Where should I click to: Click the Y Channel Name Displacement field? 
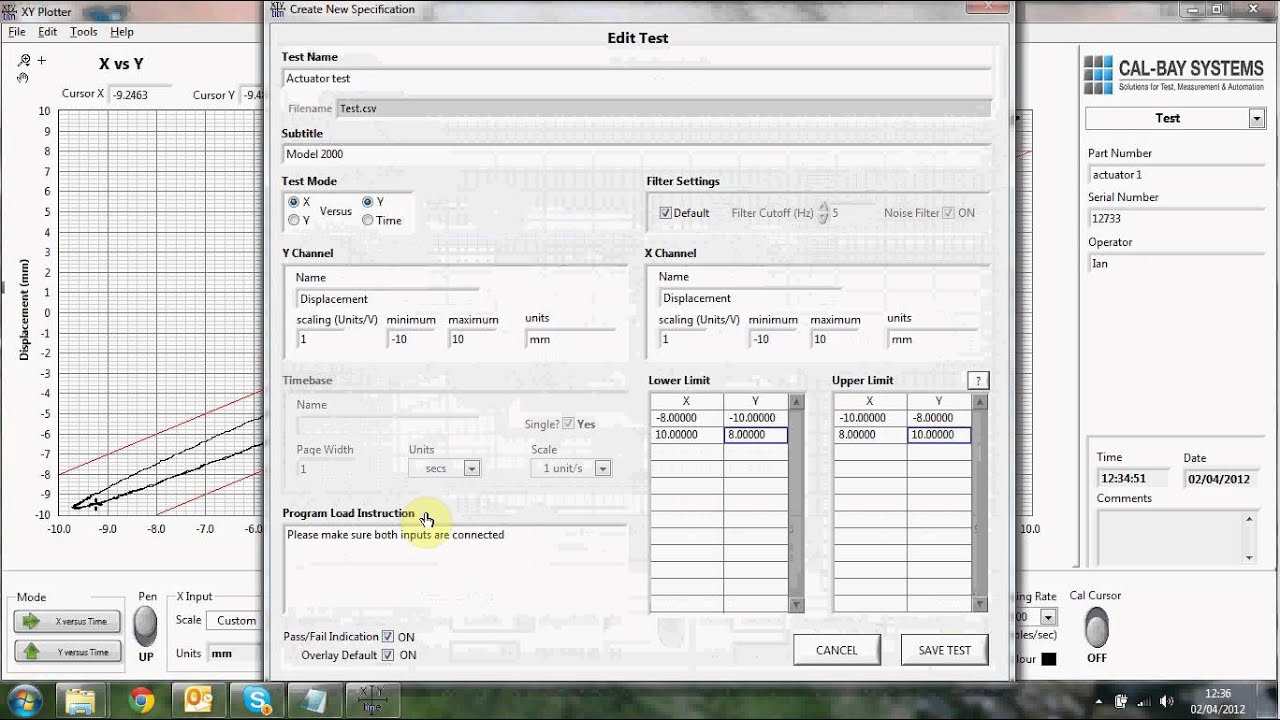(388, 299)
